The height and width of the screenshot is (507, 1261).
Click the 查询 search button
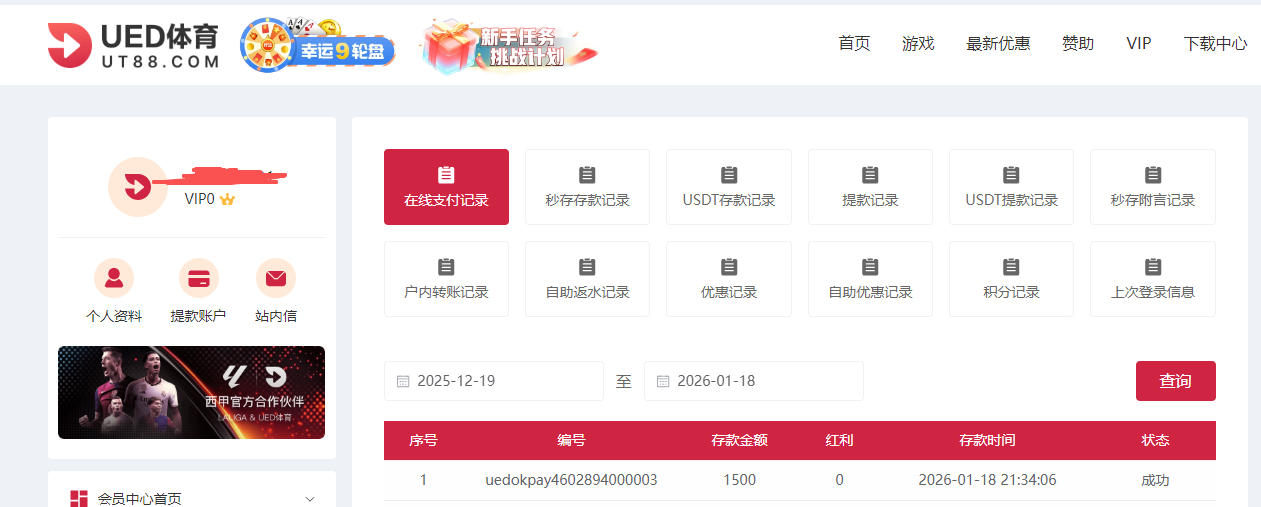click(1175, 381)
